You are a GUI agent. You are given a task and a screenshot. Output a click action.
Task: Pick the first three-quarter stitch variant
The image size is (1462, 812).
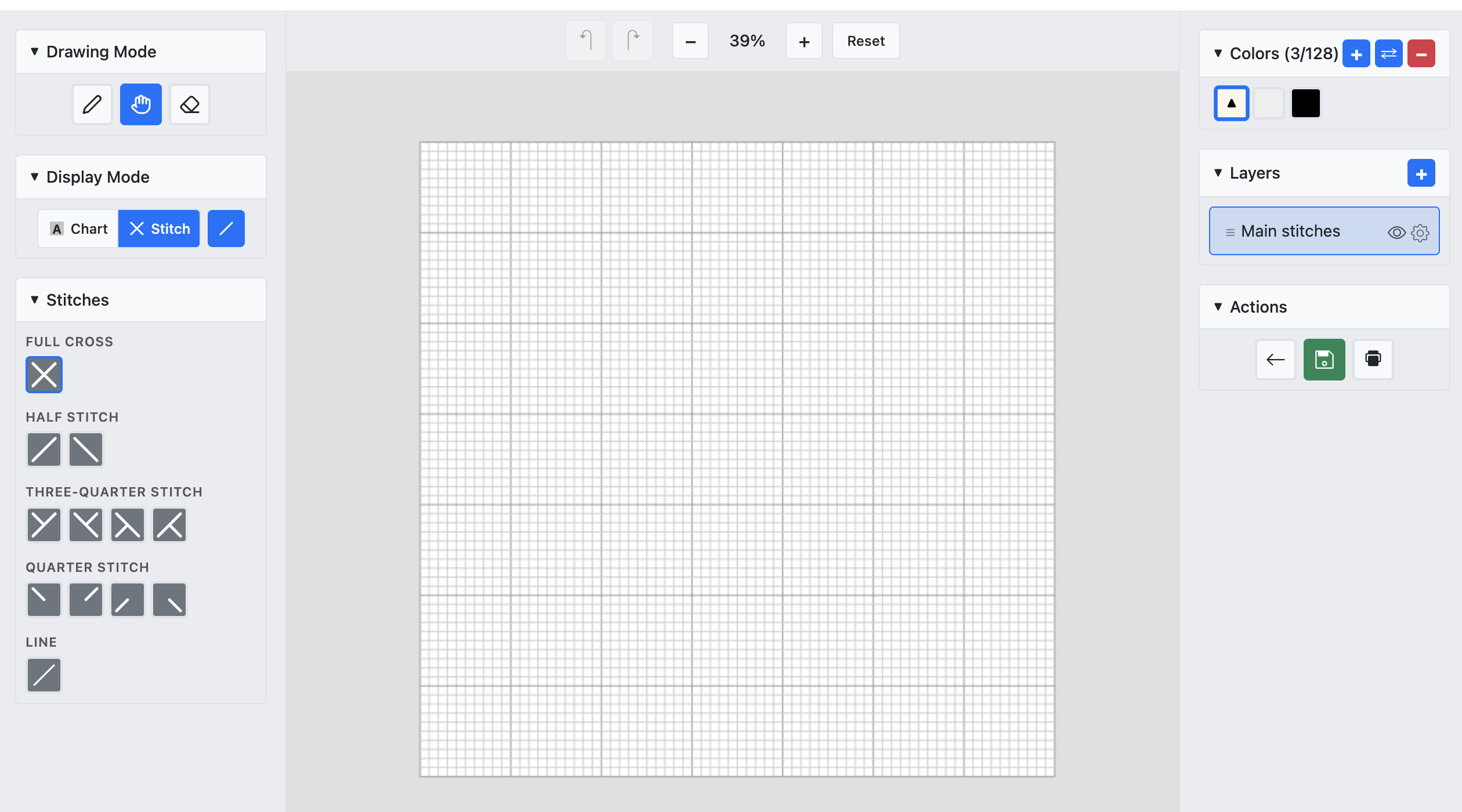[44, 524]
